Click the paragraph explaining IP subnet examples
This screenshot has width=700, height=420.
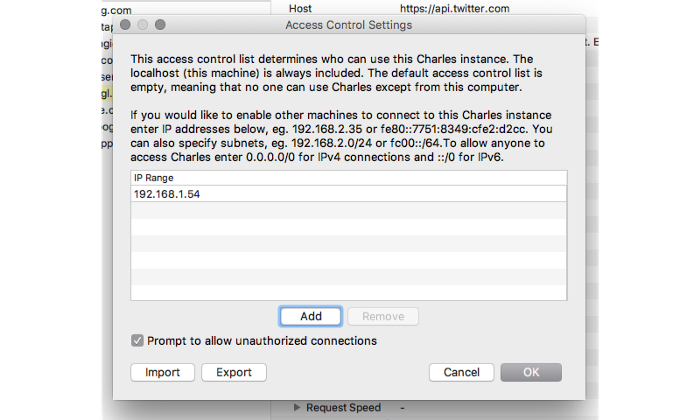[346, 140]
